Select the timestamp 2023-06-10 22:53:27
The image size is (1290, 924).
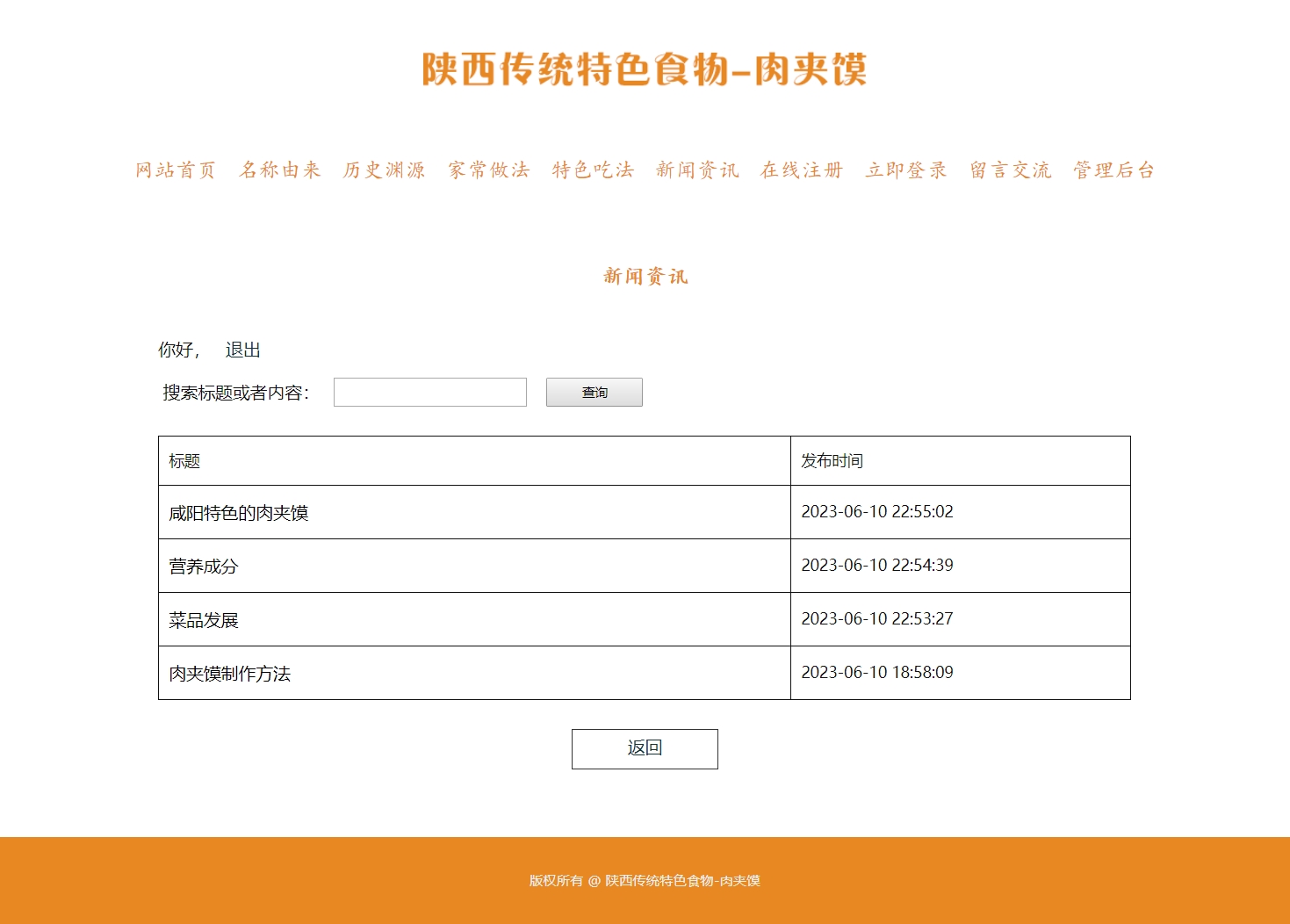(877, 619)
